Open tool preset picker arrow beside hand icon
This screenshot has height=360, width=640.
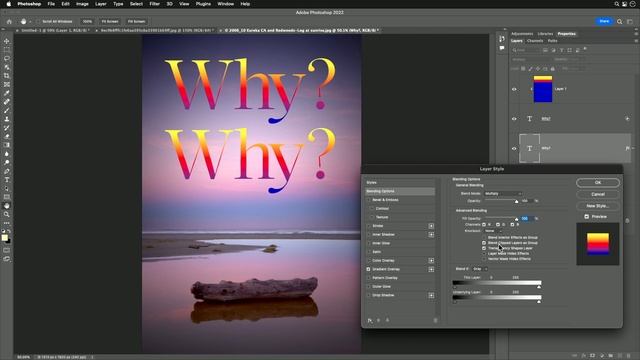tap(30, 21)
